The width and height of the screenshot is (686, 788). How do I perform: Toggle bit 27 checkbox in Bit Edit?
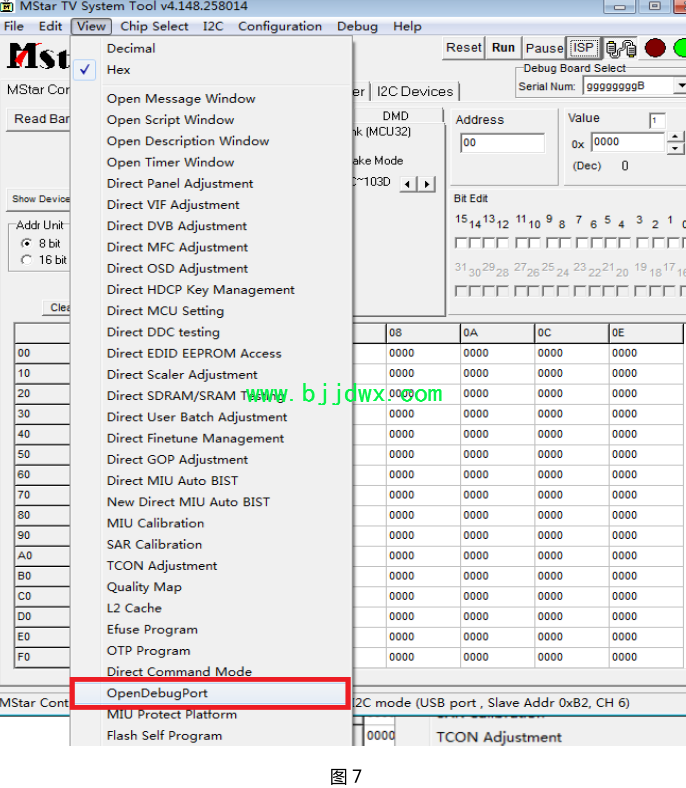click(520, 291)
